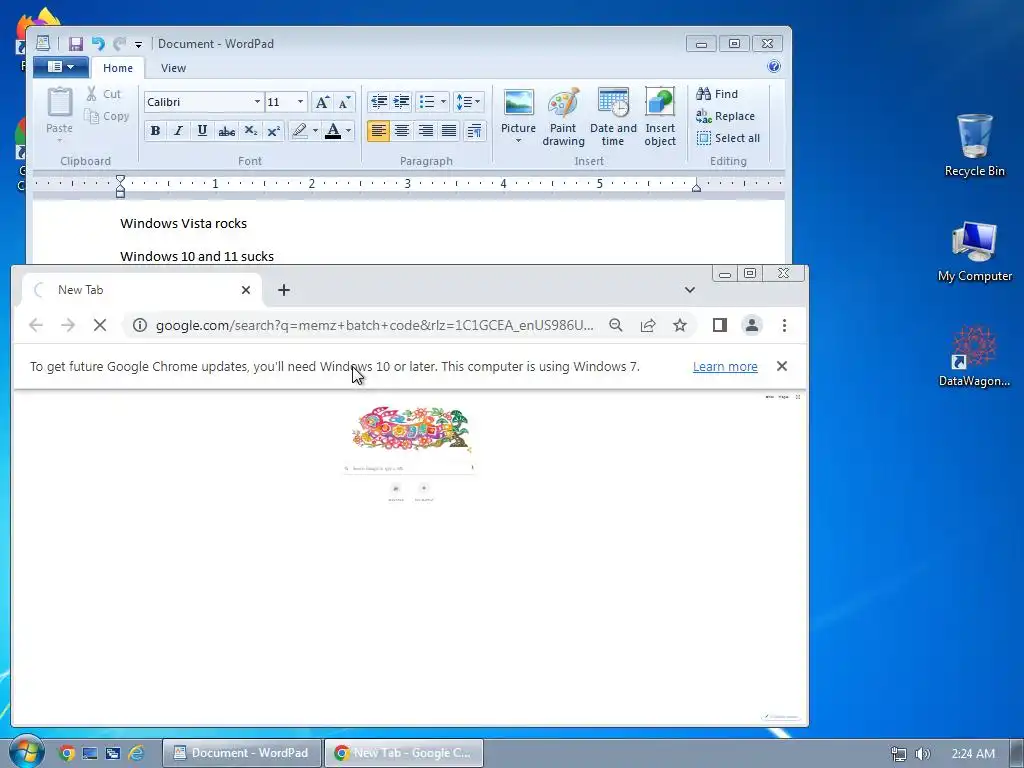Viewport: 1024px width, 768px height.
Task: Open the highlight color dropdown arrow
Action: [315, 131]
